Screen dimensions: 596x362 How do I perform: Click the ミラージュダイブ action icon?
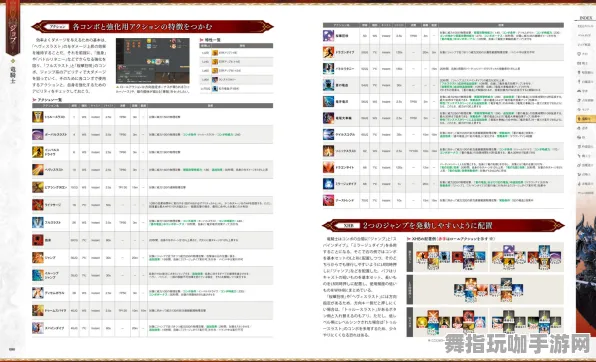[x=328, y=184]
